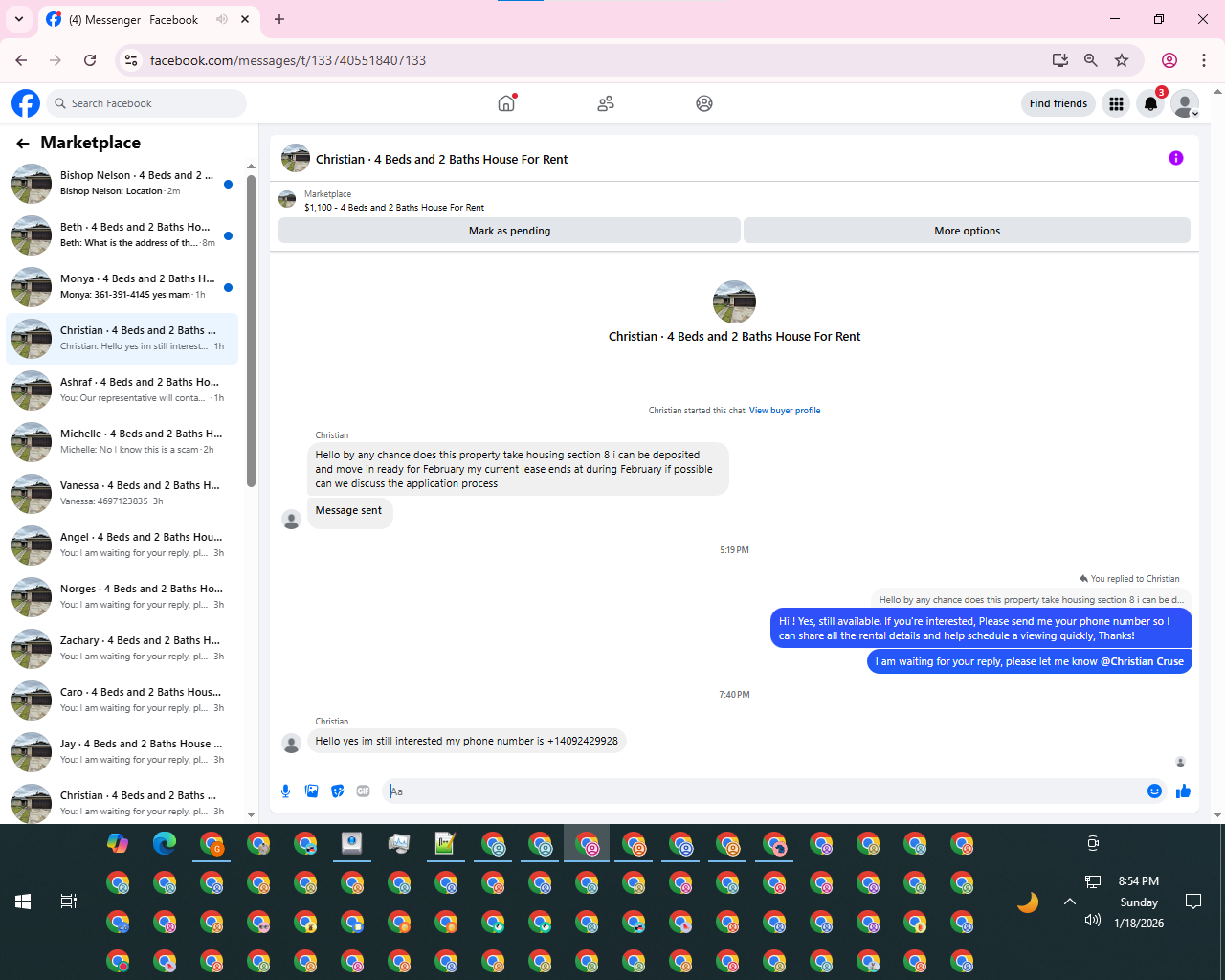1225x980 pixels.
Task: Open the Groups icon in top navigation
Action: pyautogui.click(x=704, y=103)
